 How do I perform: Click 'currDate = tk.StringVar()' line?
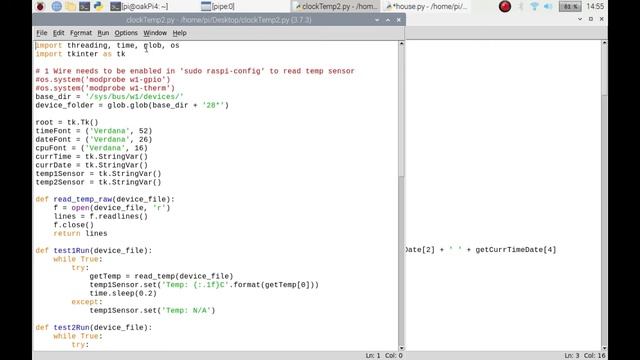91,165
